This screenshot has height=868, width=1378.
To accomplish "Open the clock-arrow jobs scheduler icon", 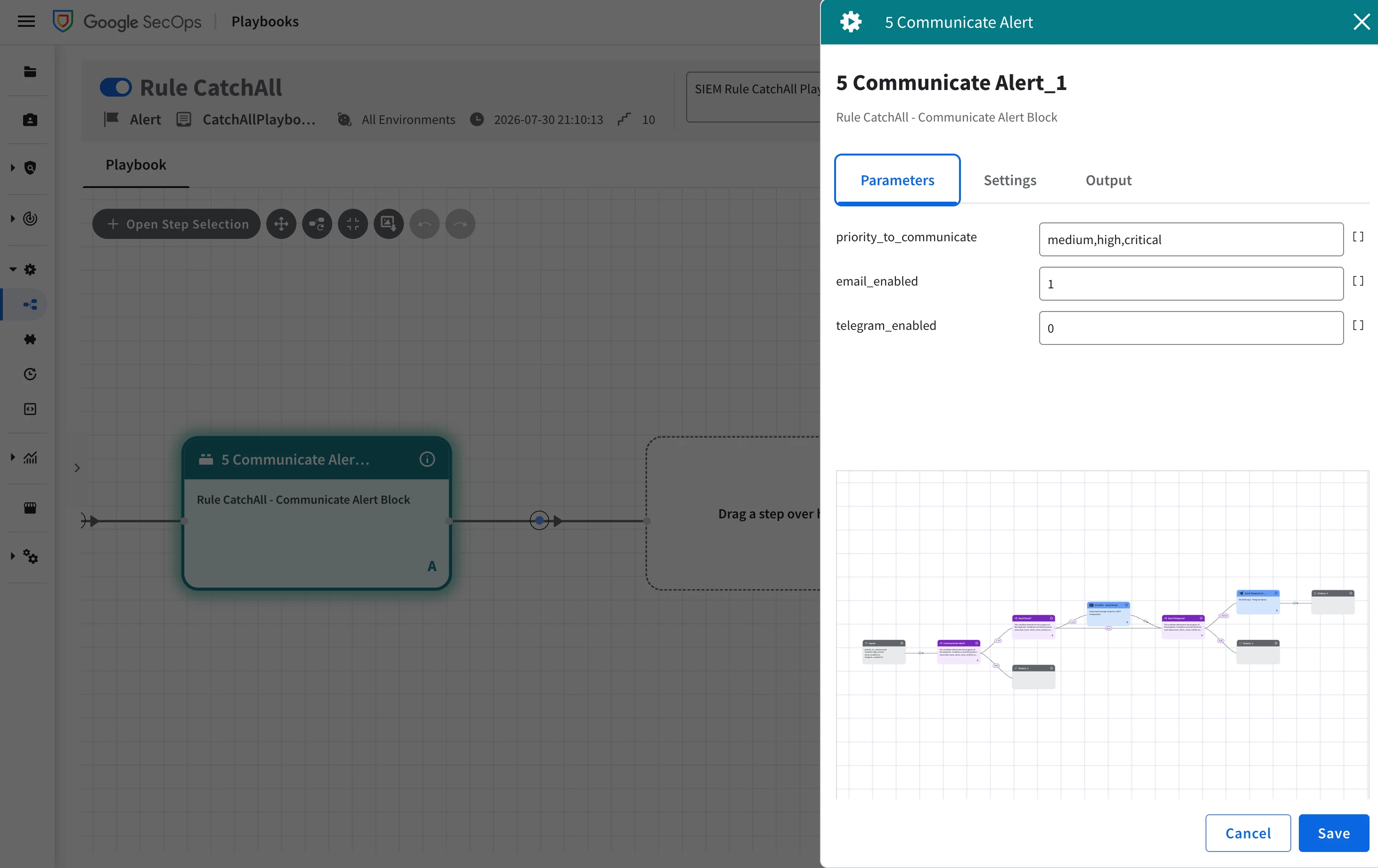I will click(30, 374).
